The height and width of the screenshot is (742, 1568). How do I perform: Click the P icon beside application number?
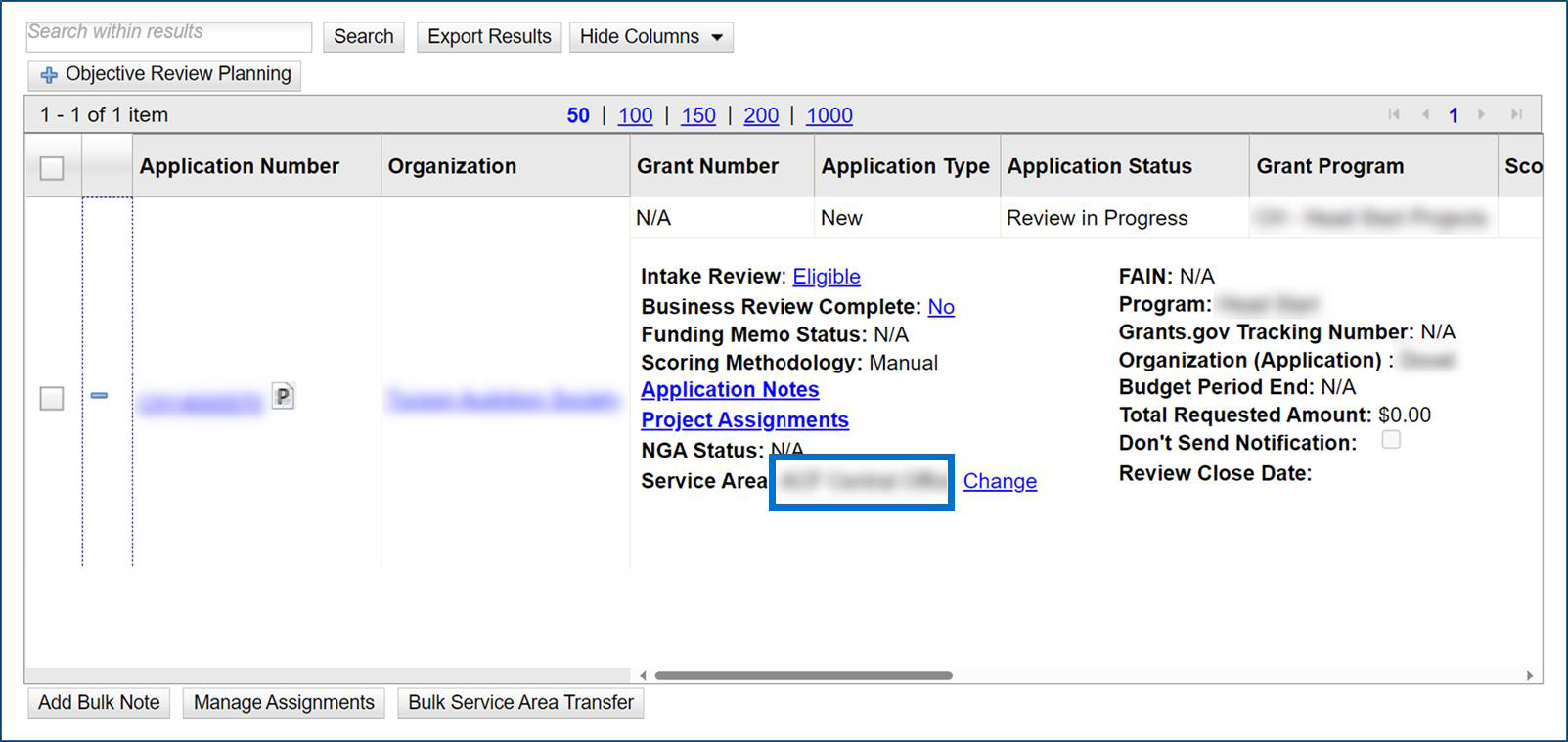283,396
